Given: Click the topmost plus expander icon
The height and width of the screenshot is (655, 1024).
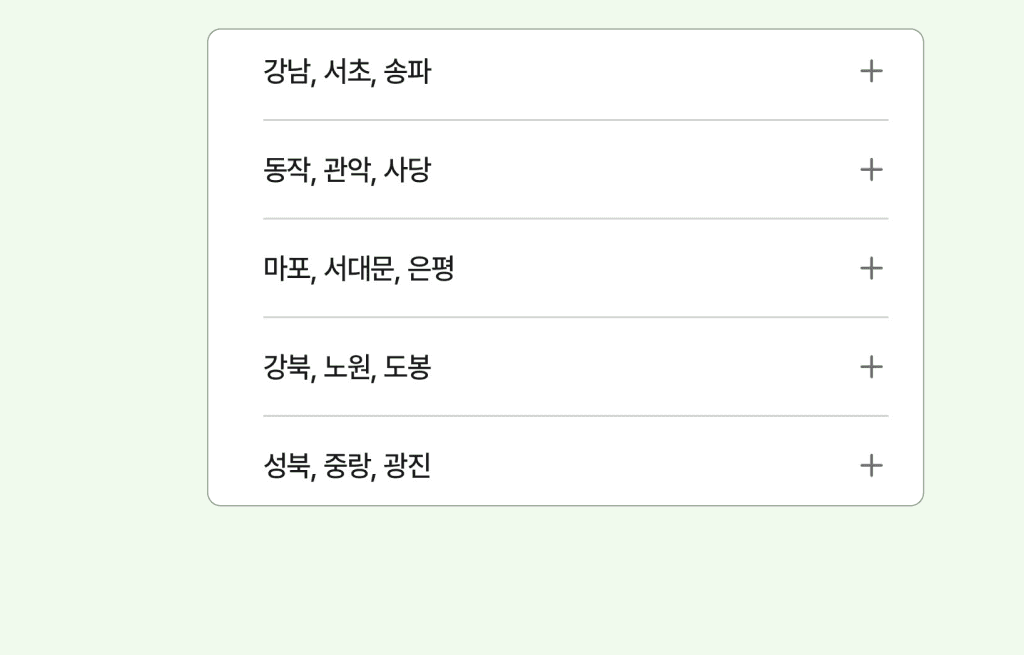Looking at the screenshot, I should (x=871, y=70).
